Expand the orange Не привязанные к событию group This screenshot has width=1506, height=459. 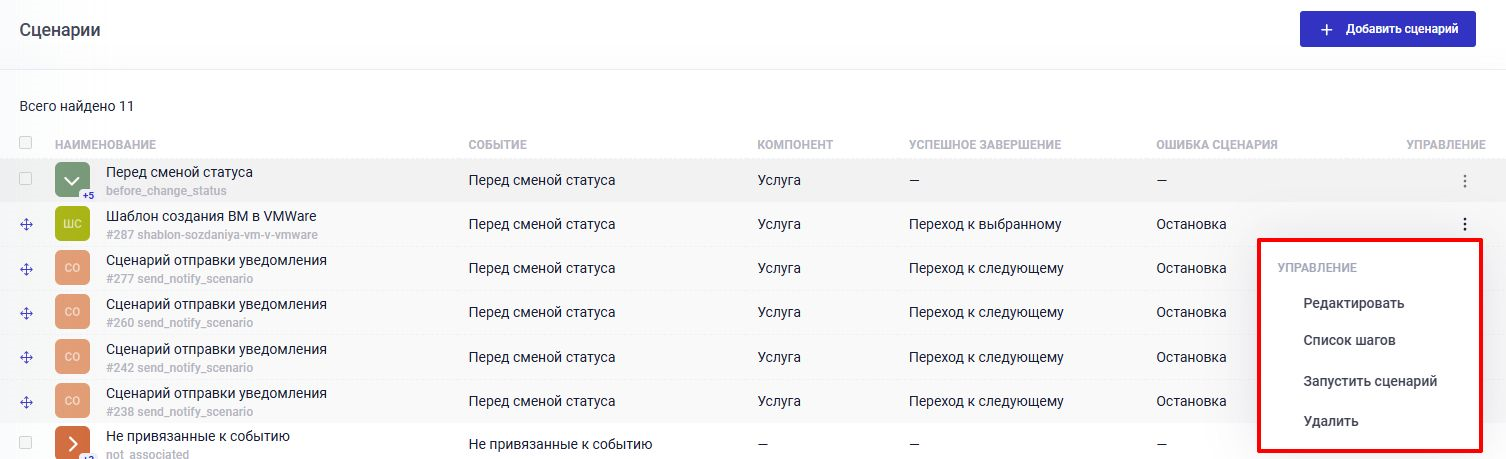pyautogui.click(x=72, y=443)
